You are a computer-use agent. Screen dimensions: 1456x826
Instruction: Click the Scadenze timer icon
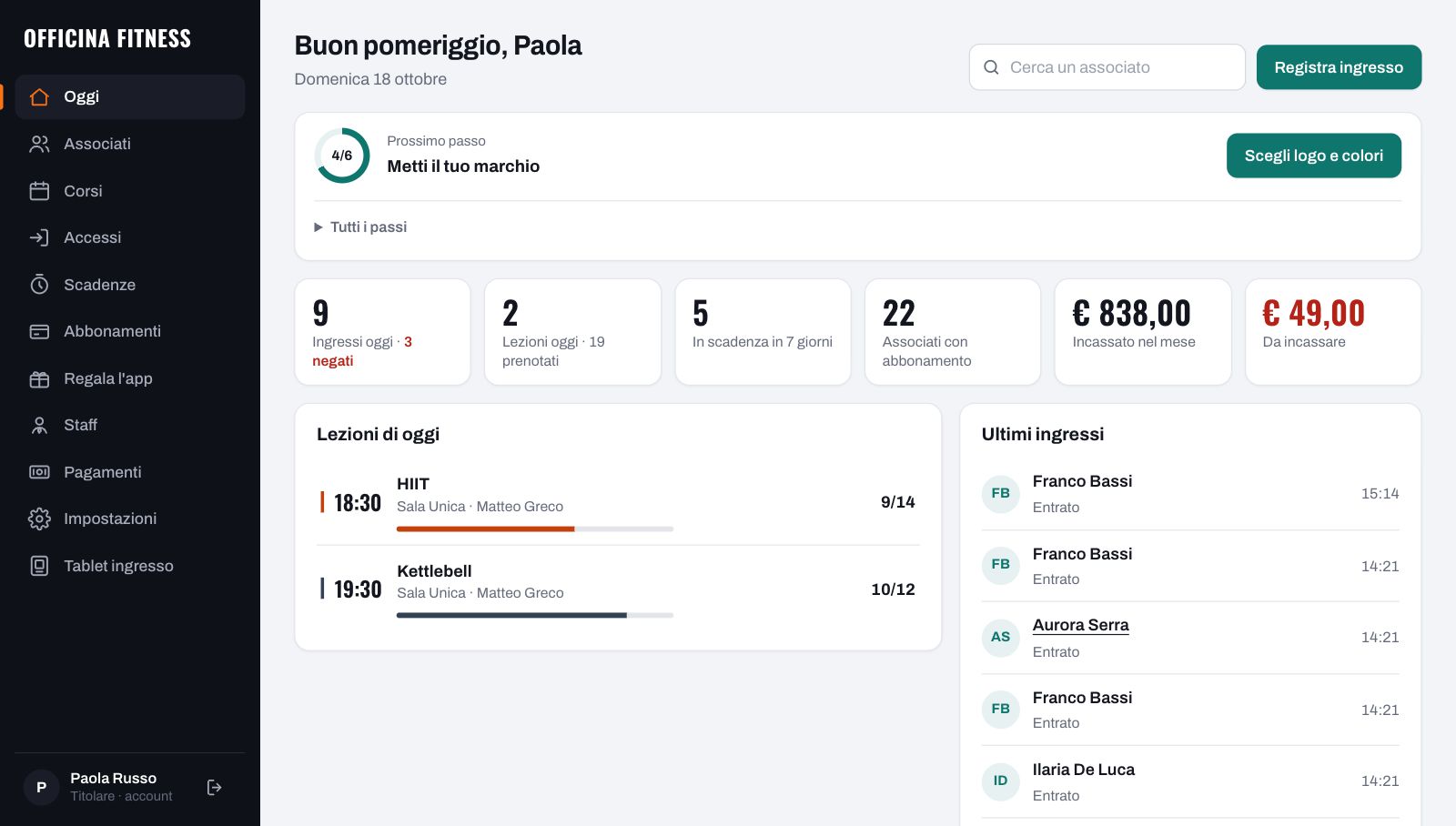pos(39,285)
